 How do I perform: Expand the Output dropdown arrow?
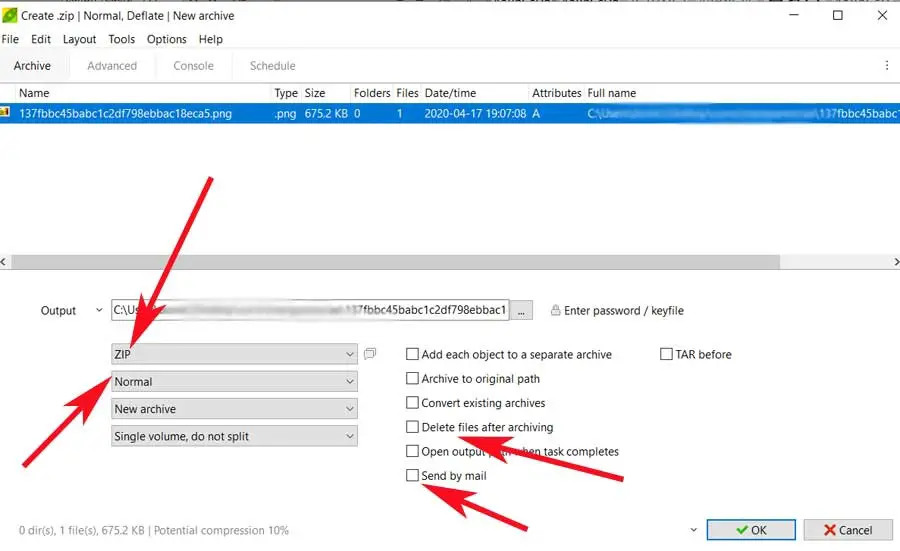coord(99,310)
